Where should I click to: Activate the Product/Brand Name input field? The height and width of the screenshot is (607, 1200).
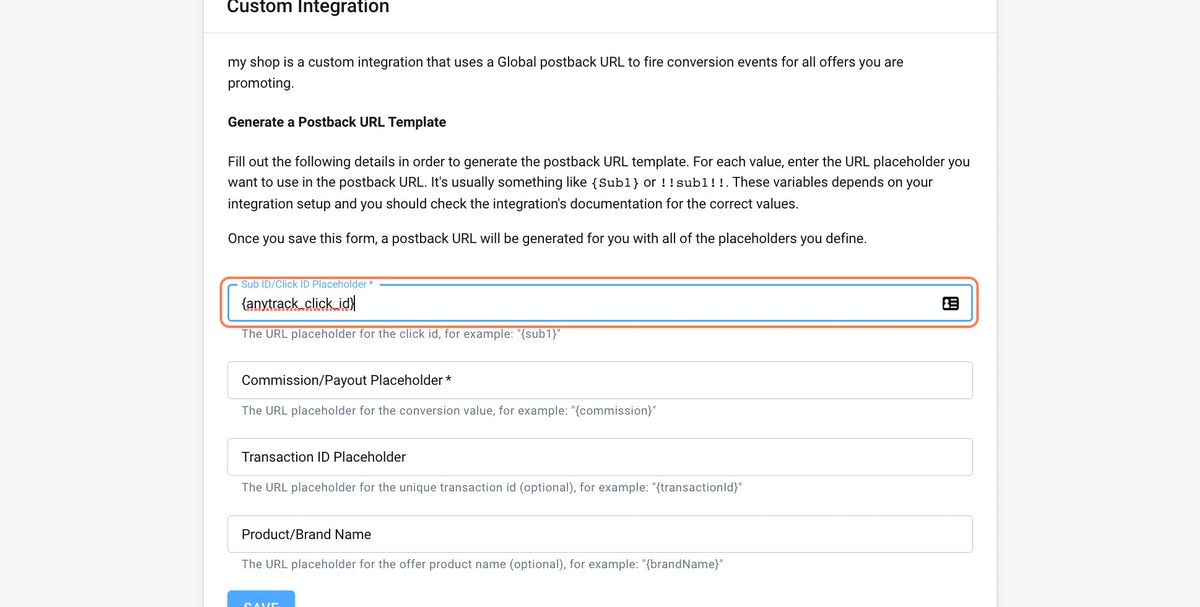pyautogui.click(x=600, y=534)
